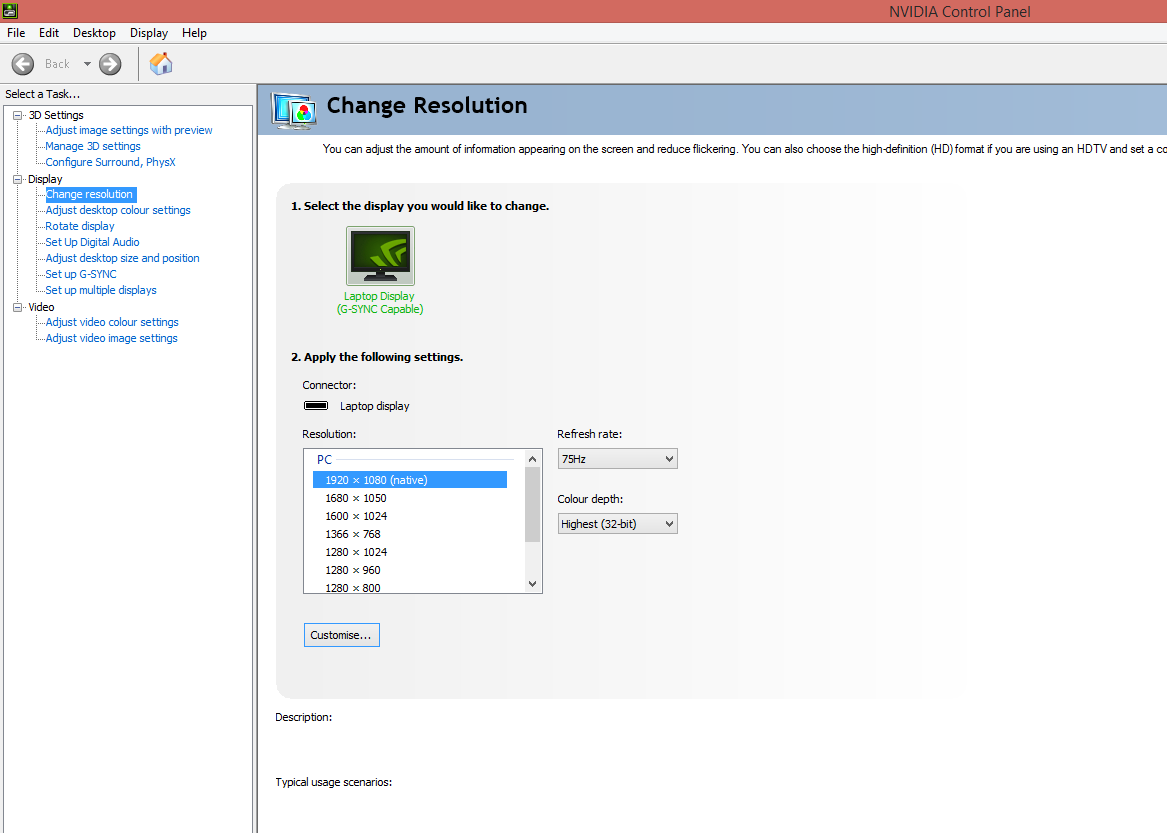
Task: Select 1280 × 800 resolution
Action: click(353, 587)
